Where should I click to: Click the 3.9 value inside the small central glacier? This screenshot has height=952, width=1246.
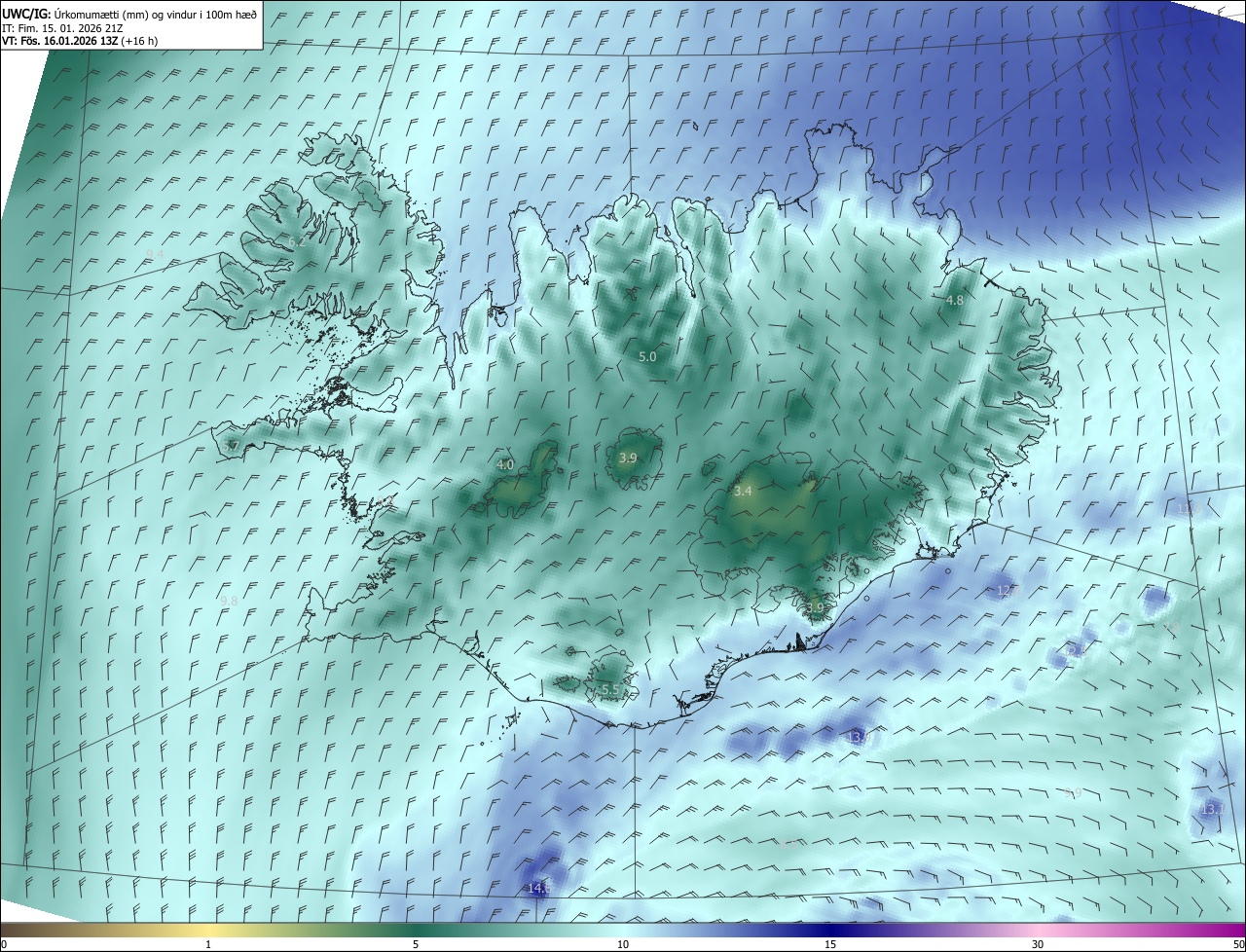click(628, 458)
